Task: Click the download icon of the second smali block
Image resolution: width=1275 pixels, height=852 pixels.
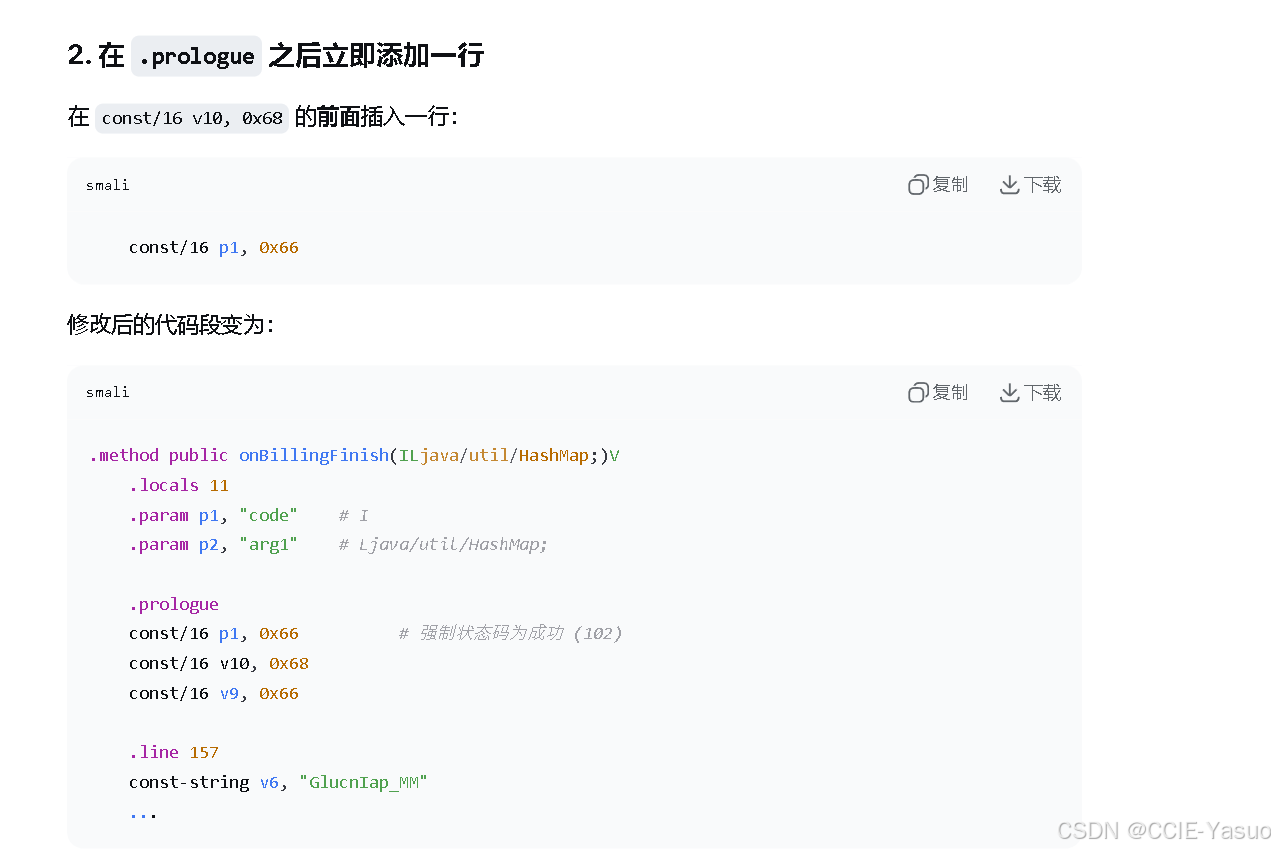Action: pos(1009,393)
